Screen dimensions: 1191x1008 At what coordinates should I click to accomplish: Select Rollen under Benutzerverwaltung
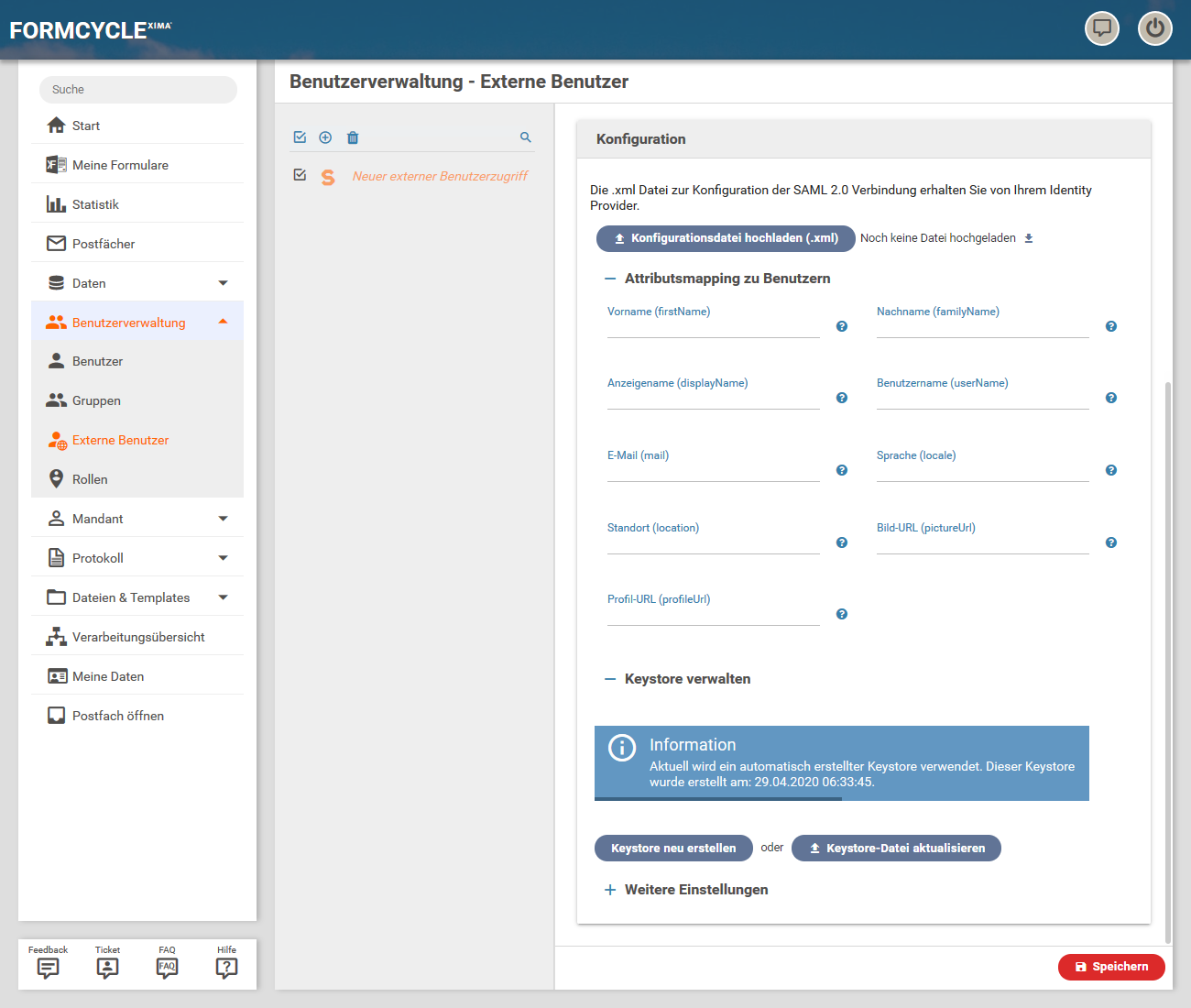pyautogui.click(x=90, y=479)
